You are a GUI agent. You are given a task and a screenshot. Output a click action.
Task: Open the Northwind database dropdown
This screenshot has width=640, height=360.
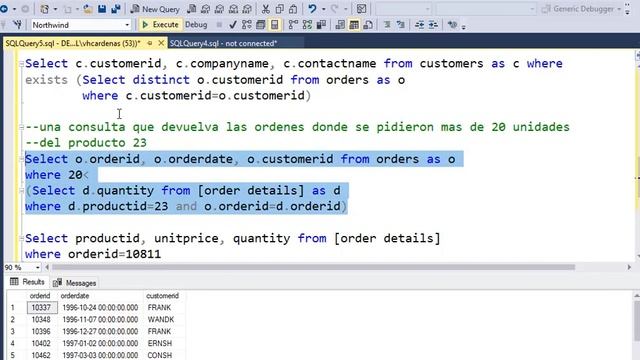coord(127,25)
